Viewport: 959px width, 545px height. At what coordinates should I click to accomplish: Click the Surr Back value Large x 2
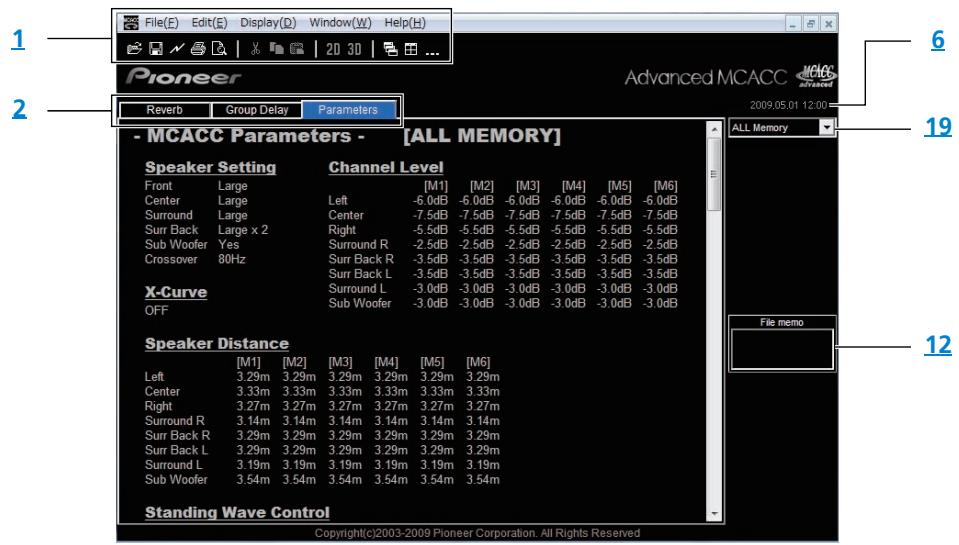(x=243, y=230)
